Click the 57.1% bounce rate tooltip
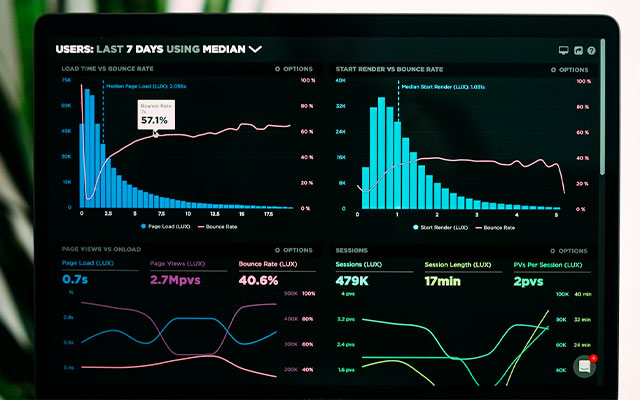Image resolution: width=640 pixels, height=400 pixels. [156, 115]
